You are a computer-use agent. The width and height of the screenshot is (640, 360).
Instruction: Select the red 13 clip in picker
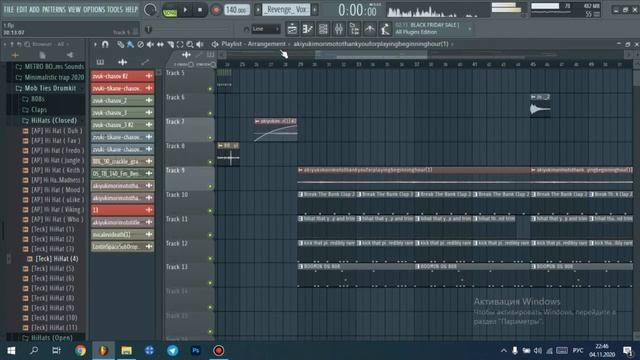[122, 210]
